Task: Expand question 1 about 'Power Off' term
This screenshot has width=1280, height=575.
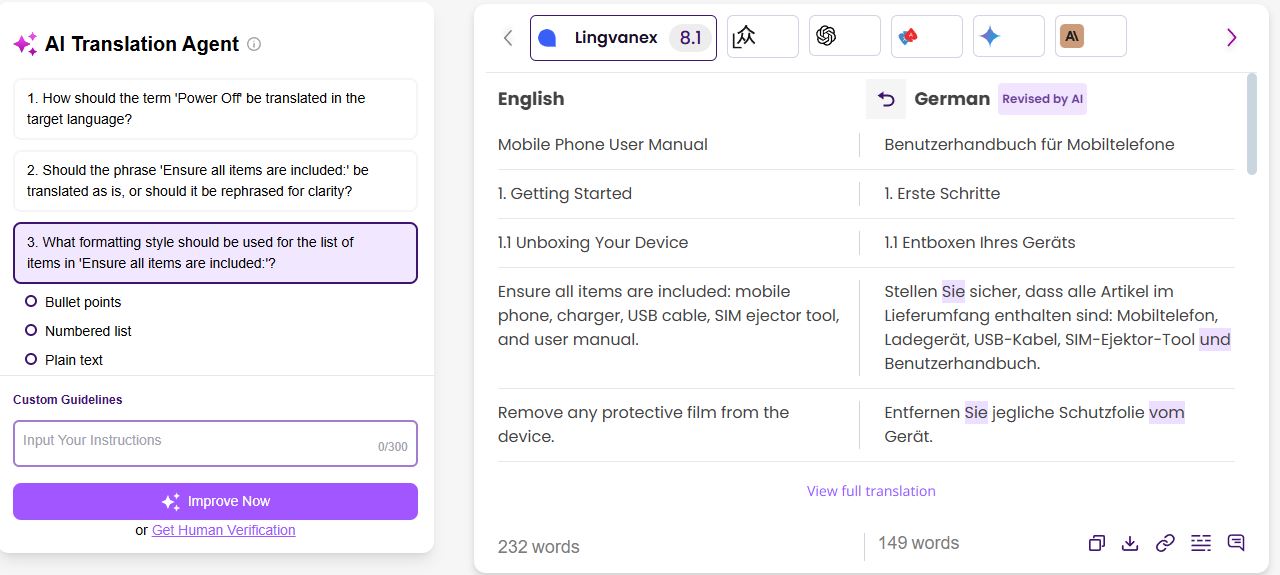Action: (215, 109)
